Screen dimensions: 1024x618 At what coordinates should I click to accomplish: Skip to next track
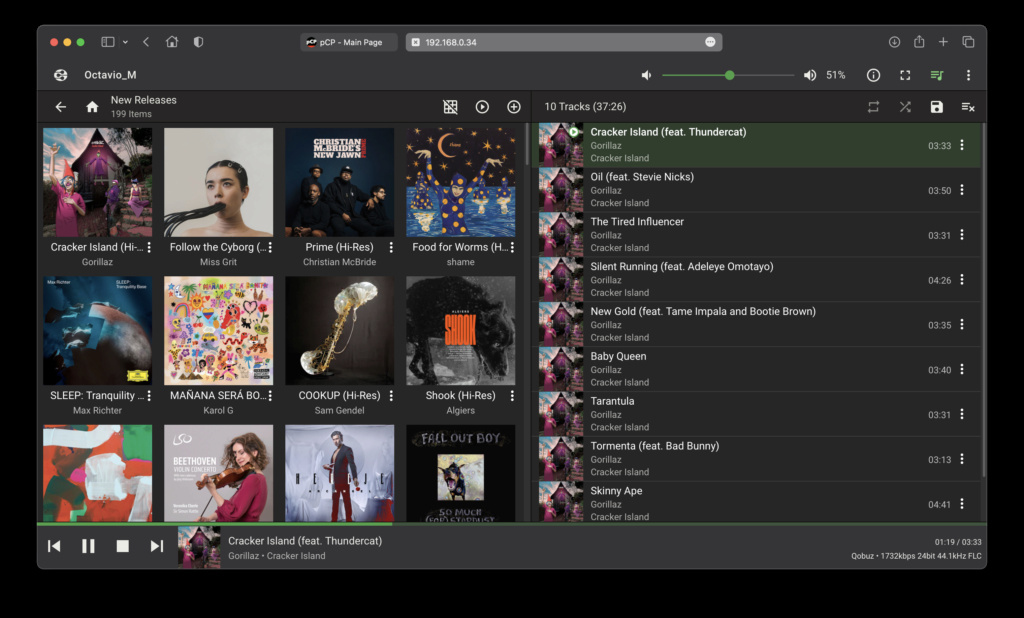pos(157,545)
